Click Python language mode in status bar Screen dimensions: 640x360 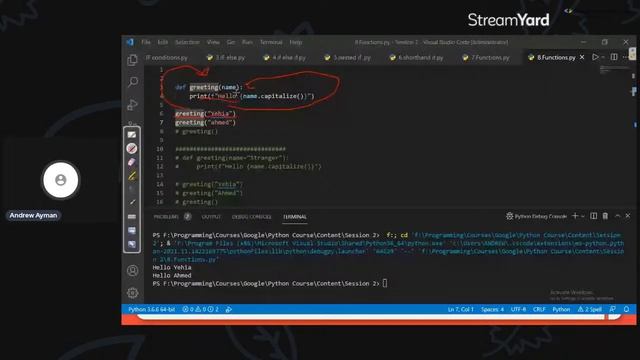(561, 309)
